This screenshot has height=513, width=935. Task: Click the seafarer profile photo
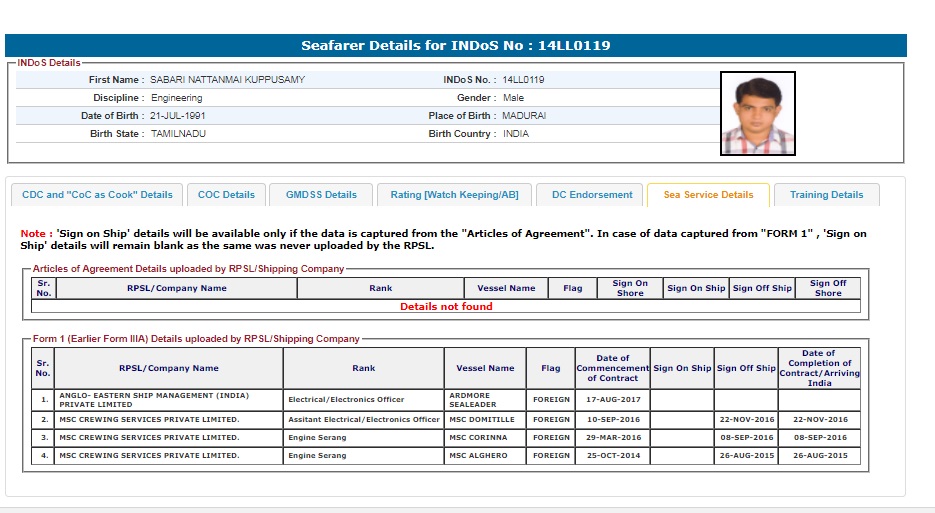tap(757, 113)
